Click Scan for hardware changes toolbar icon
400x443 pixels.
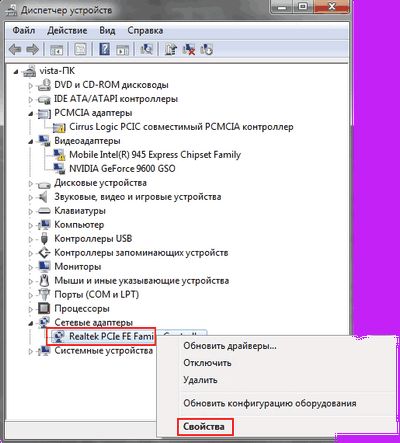pos(146,50)
